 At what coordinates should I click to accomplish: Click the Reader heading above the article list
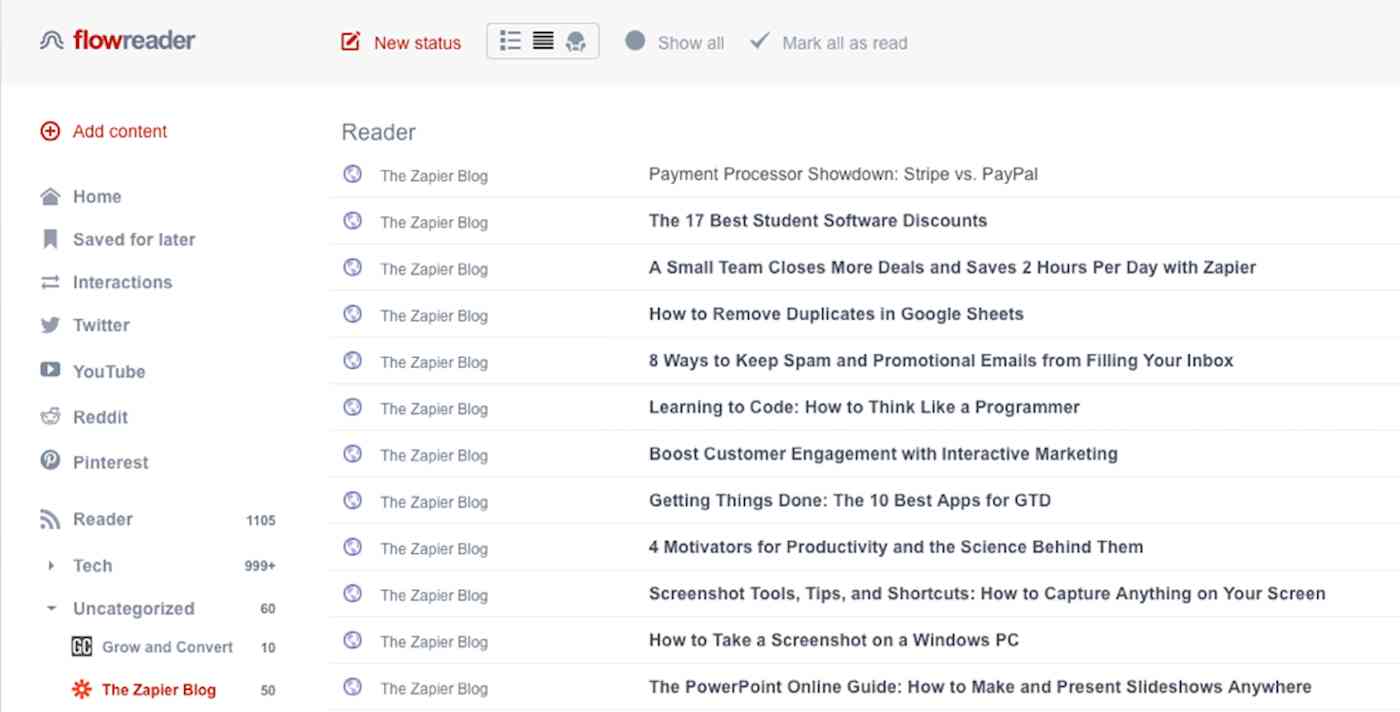click(x=379, y=132)
